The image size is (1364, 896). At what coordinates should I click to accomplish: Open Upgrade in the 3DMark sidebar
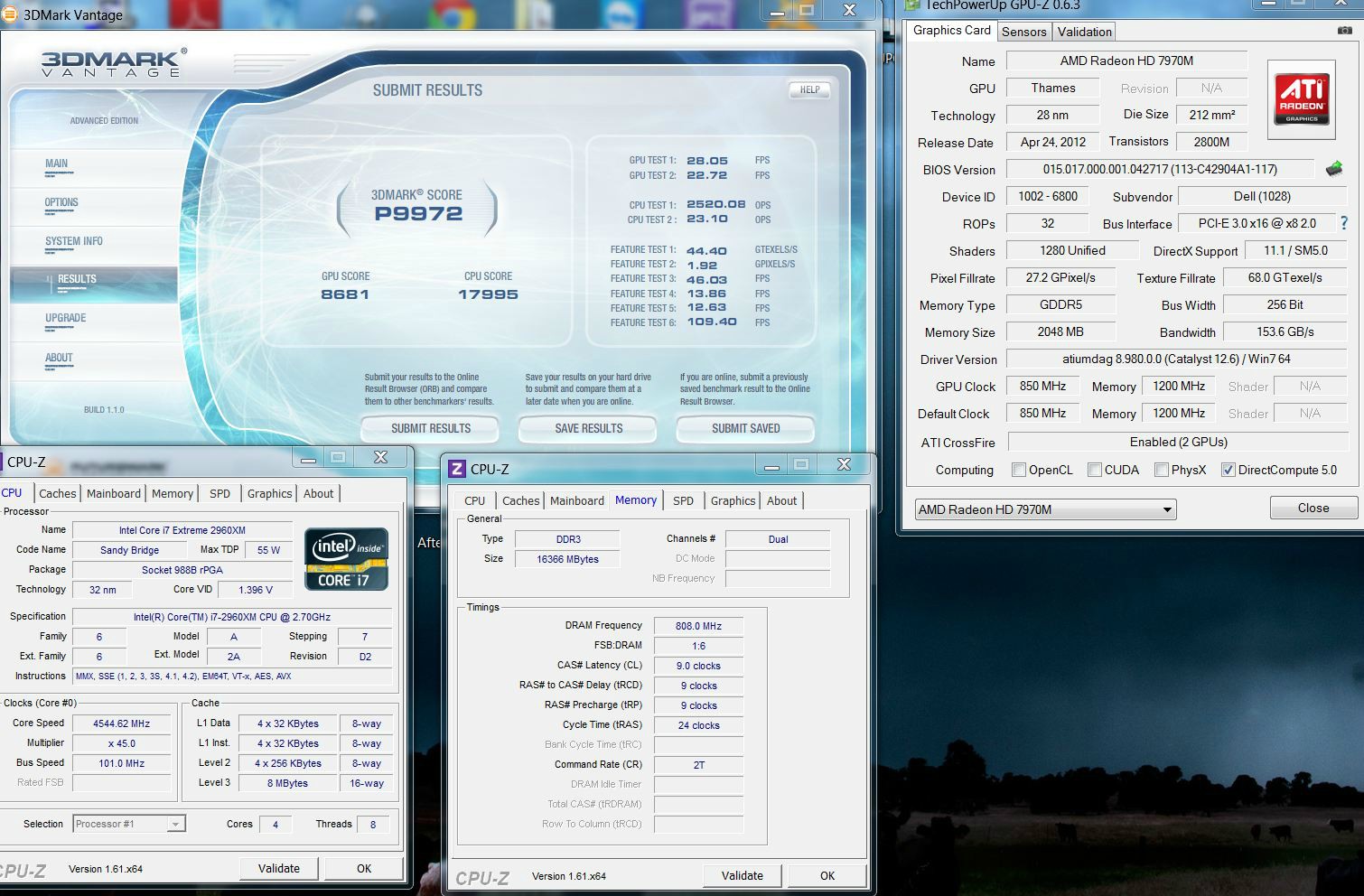(x=65, y=319)
